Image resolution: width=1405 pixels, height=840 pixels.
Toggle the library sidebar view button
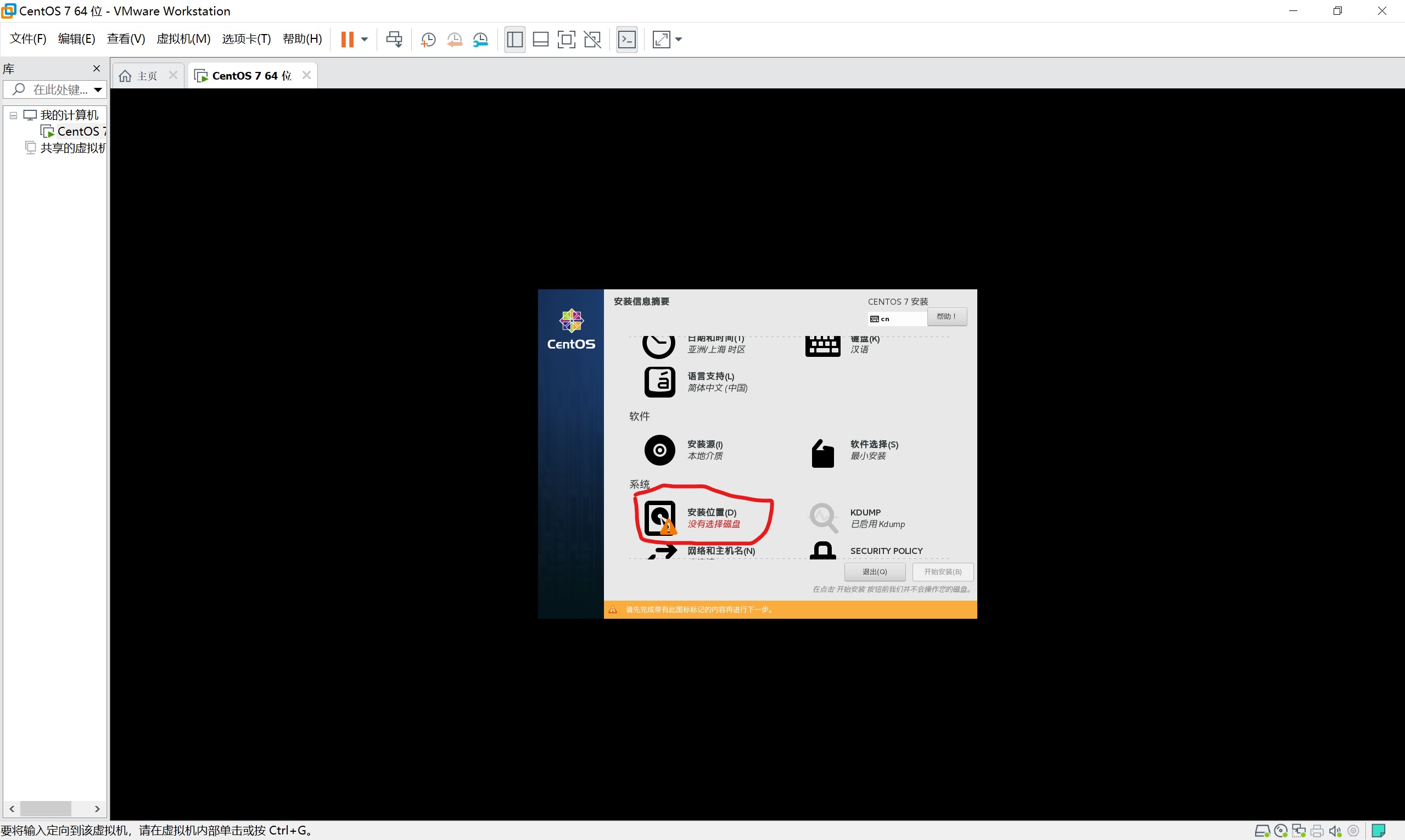coord(514,39)
